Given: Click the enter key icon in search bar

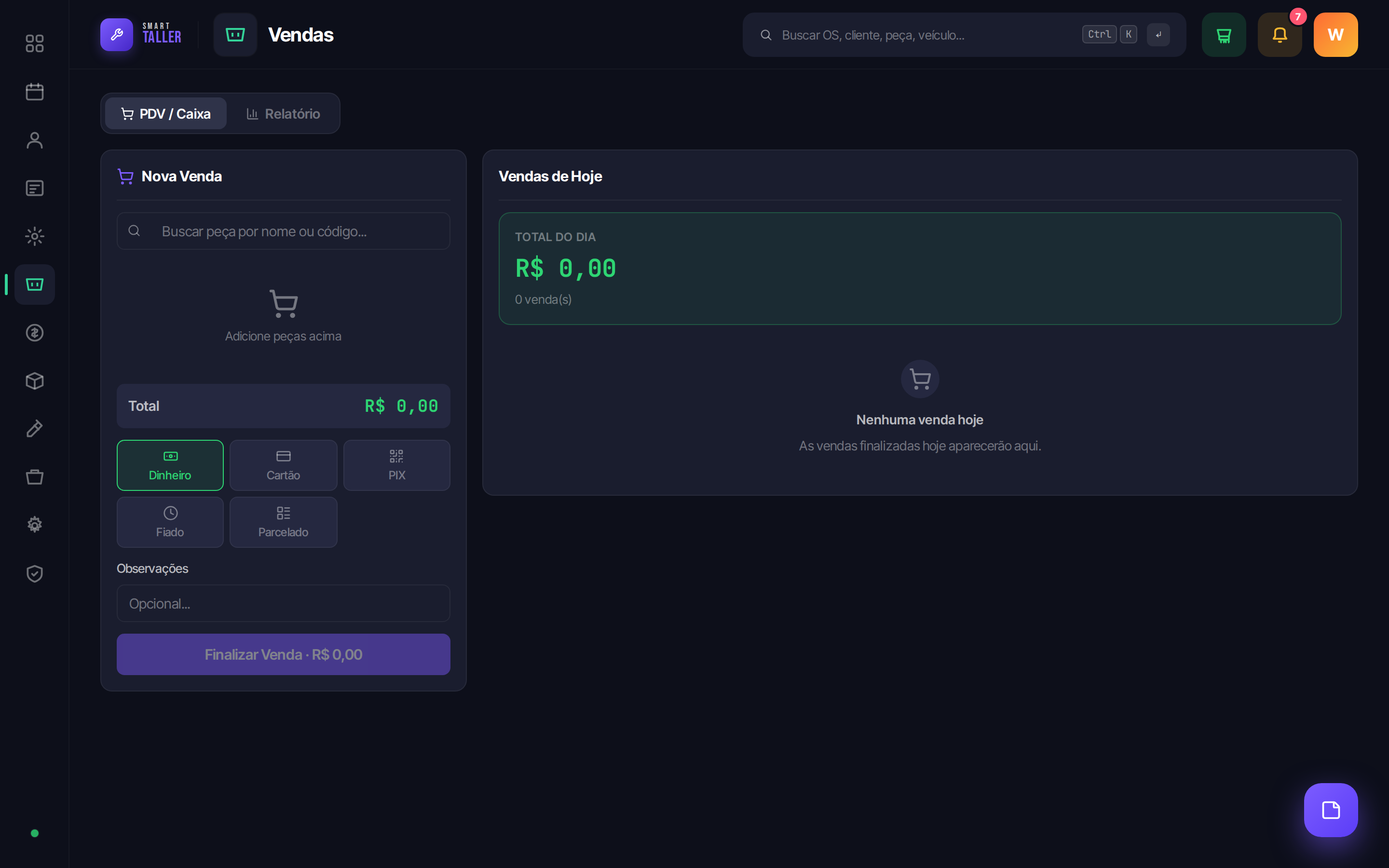Looking at the screenshot, I should click(x=1158, y=34).
